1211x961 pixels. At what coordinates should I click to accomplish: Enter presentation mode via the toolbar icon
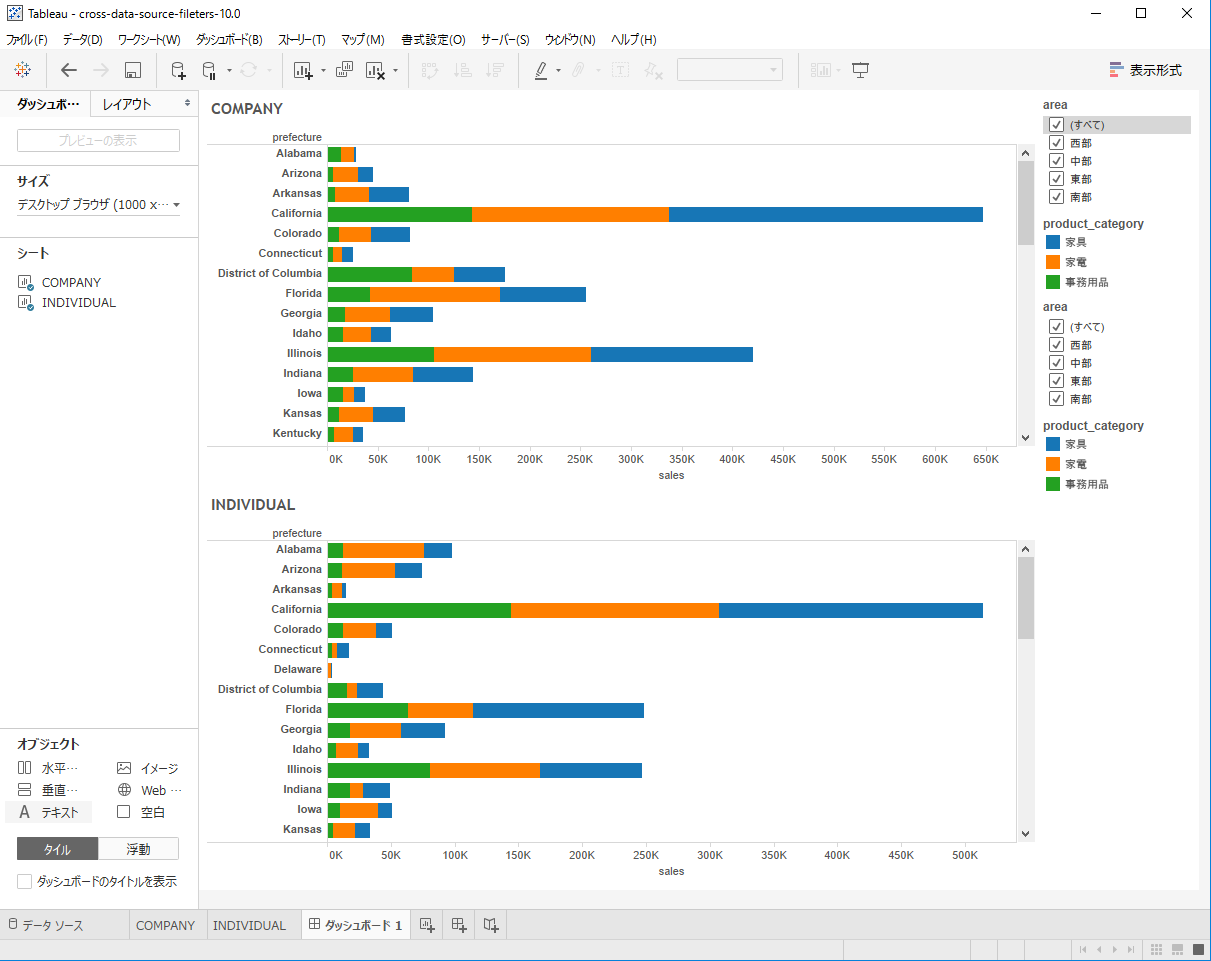pos(860,70)
